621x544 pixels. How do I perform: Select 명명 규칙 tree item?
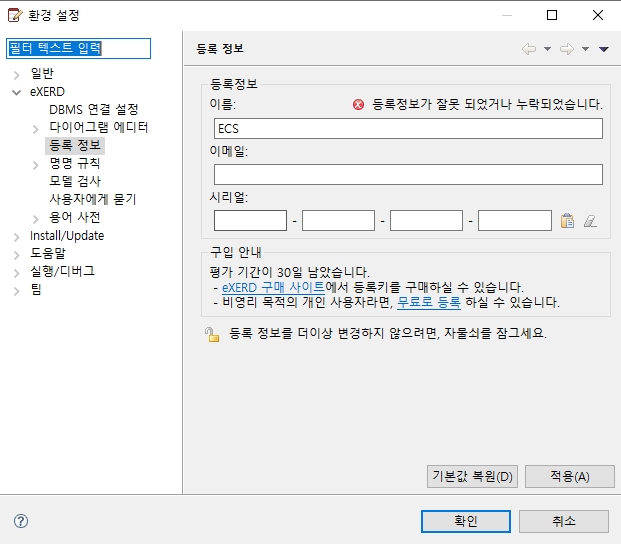coord(74,163)
